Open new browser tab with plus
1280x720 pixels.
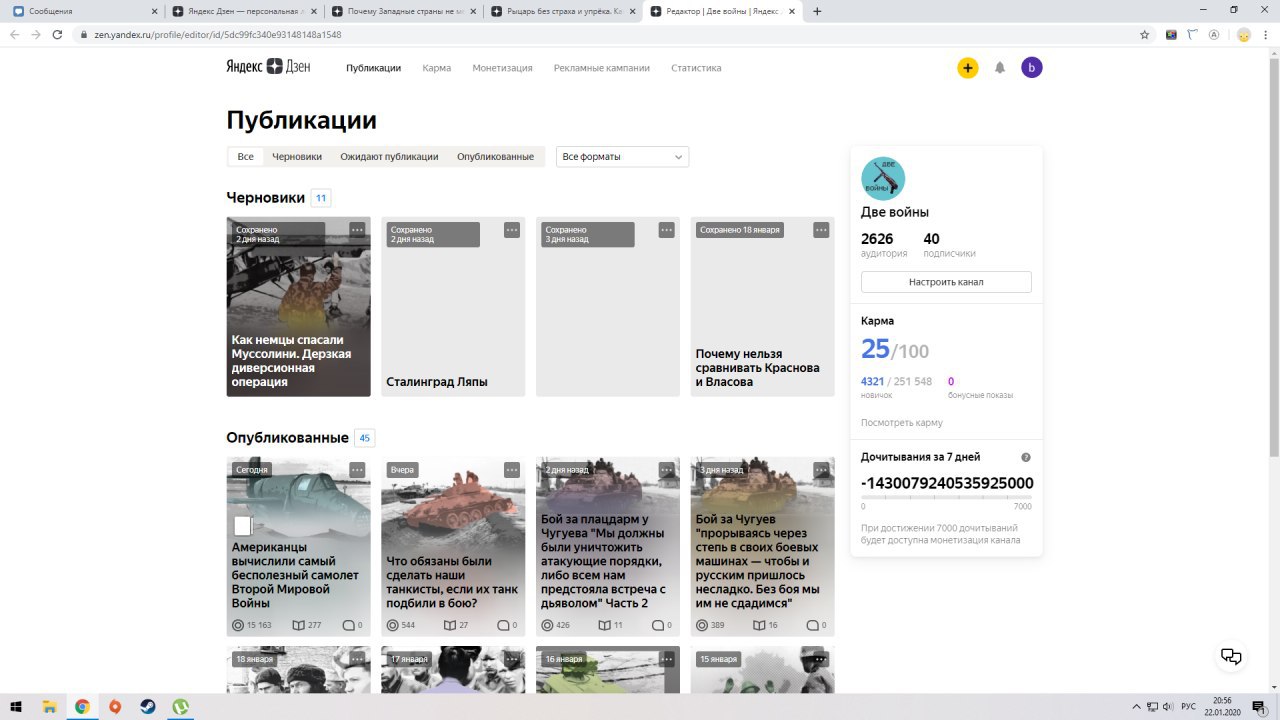pos(817,11)
